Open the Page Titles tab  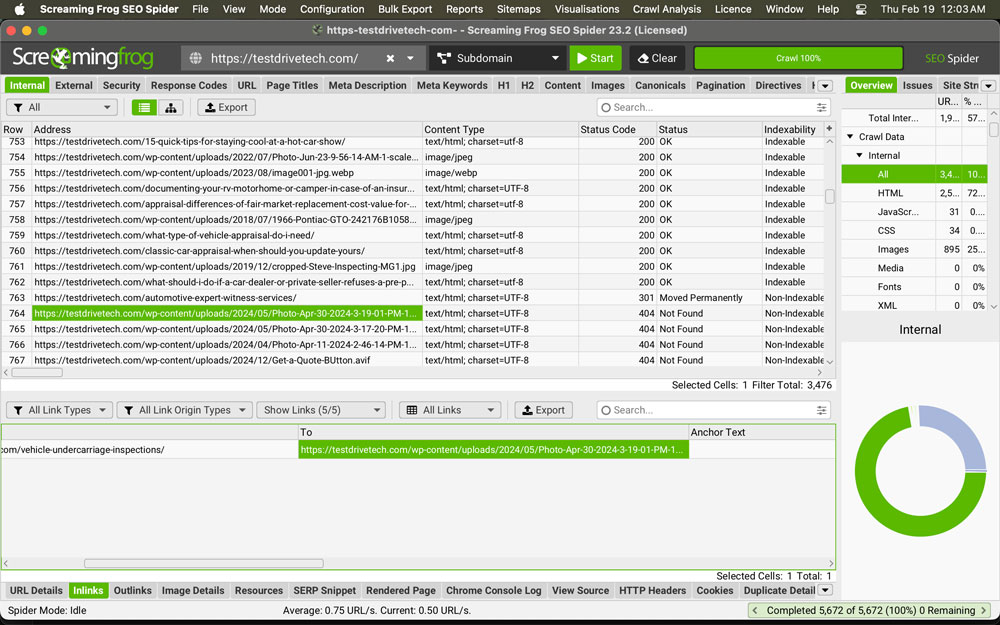point(292,85)
